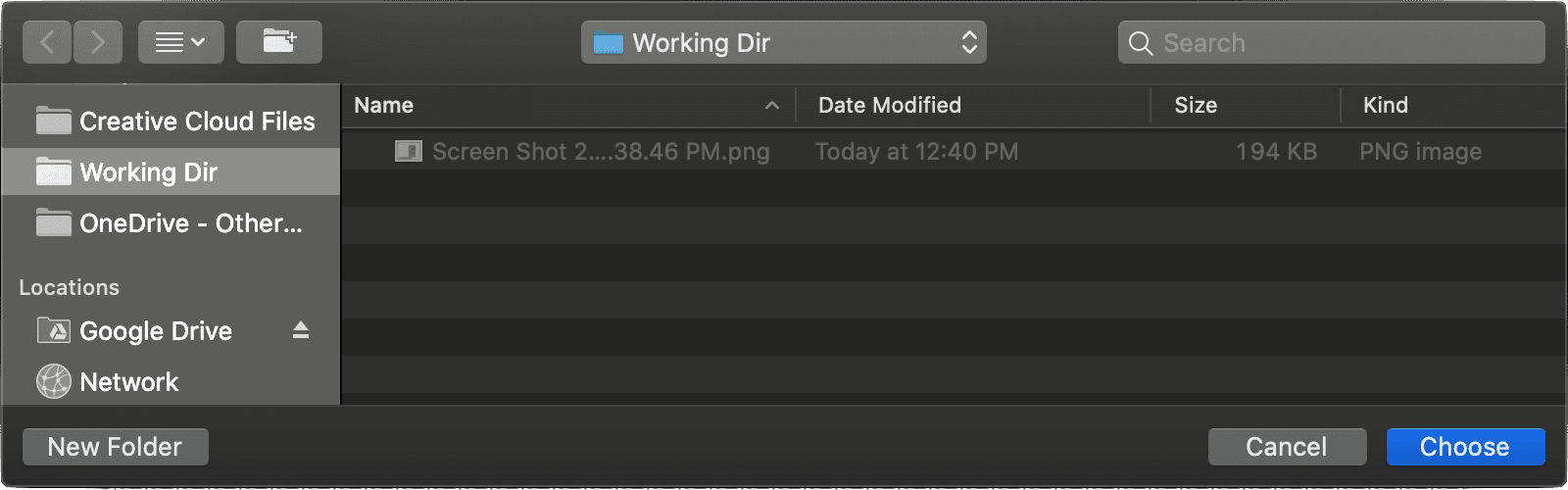
Task: Go back with the left chevron button
Action: [x=47, y=43]
